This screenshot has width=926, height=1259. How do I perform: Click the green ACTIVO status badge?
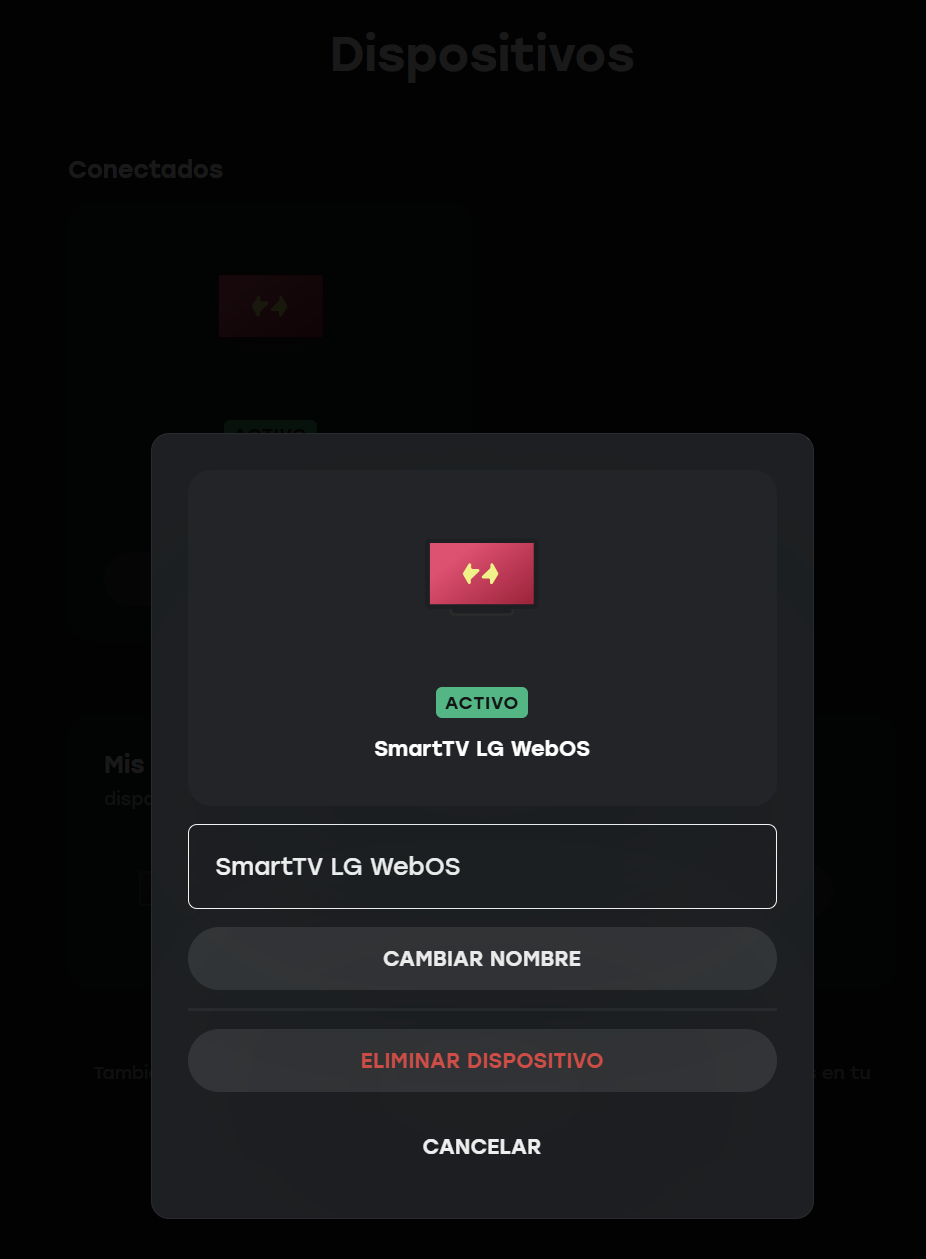click(481, 703)
